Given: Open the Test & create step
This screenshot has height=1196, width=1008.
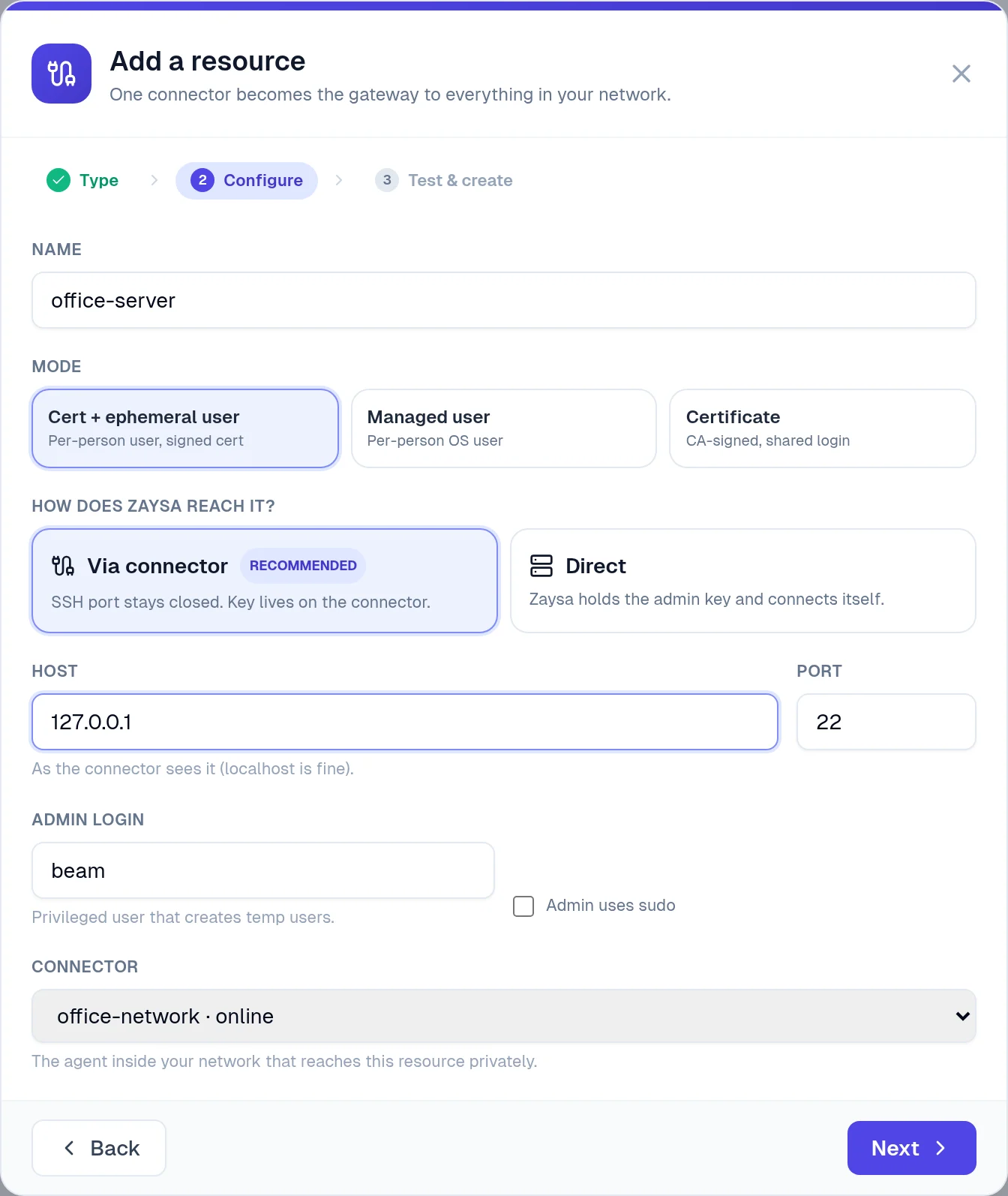Looking at the screenshot, I should coord(444,180).
